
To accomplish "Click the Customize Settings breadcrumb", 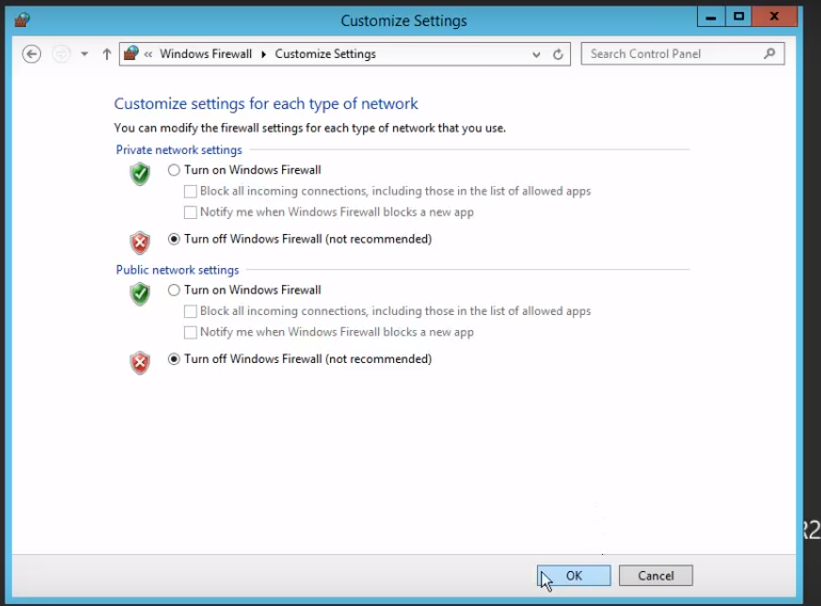I will click(x=325, y=54).
